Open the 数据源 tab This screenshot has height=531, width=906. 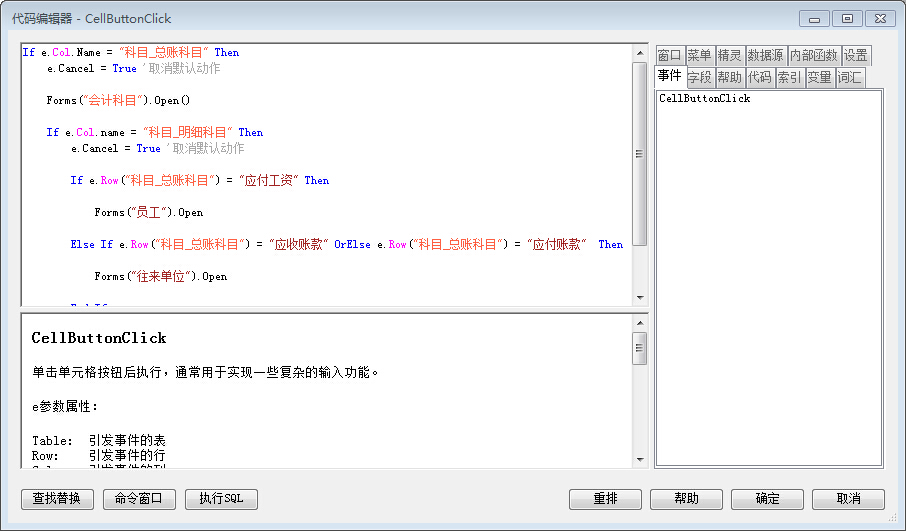[x=766, y=55]
